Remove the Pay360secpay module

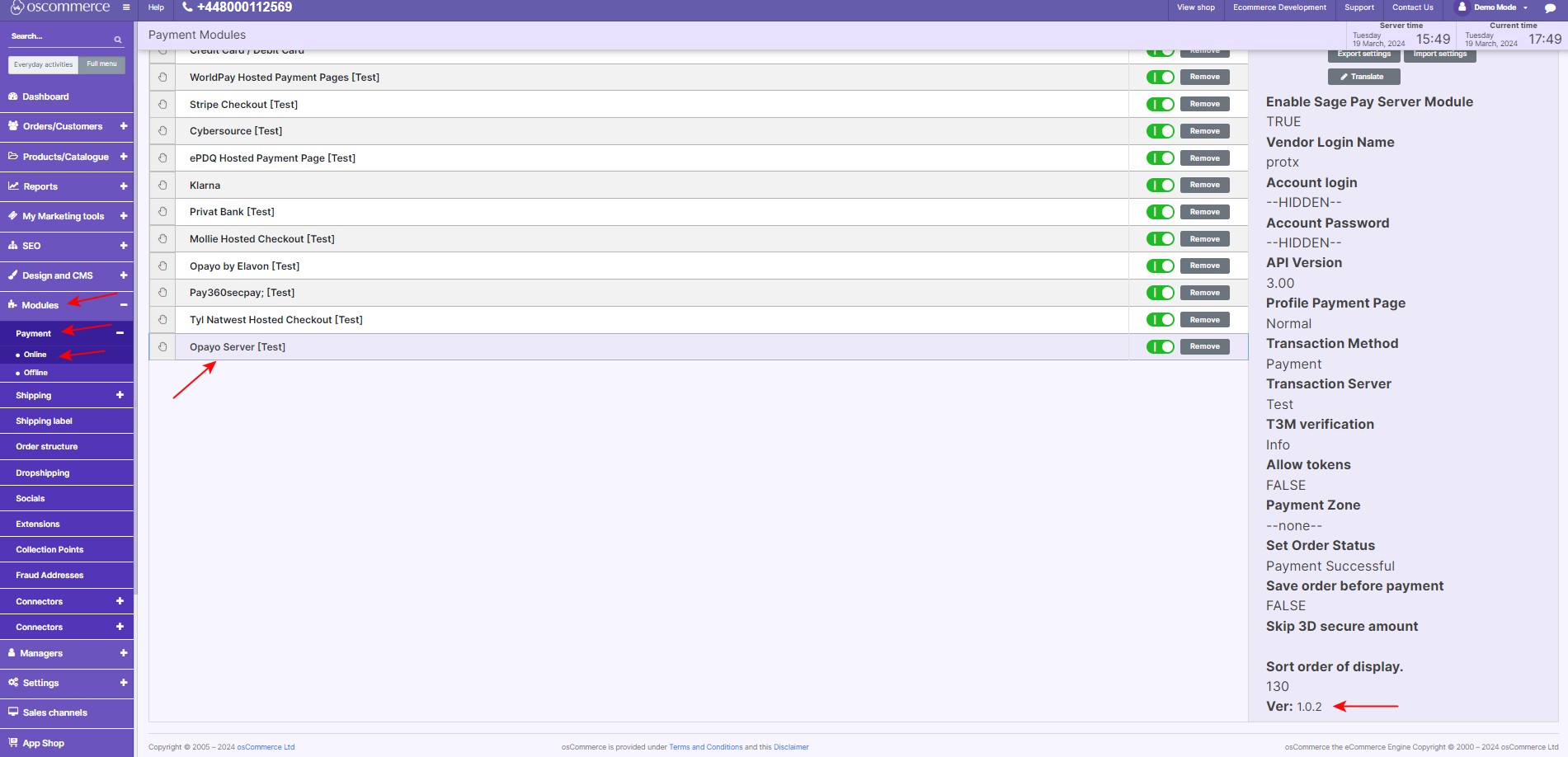1204,293
